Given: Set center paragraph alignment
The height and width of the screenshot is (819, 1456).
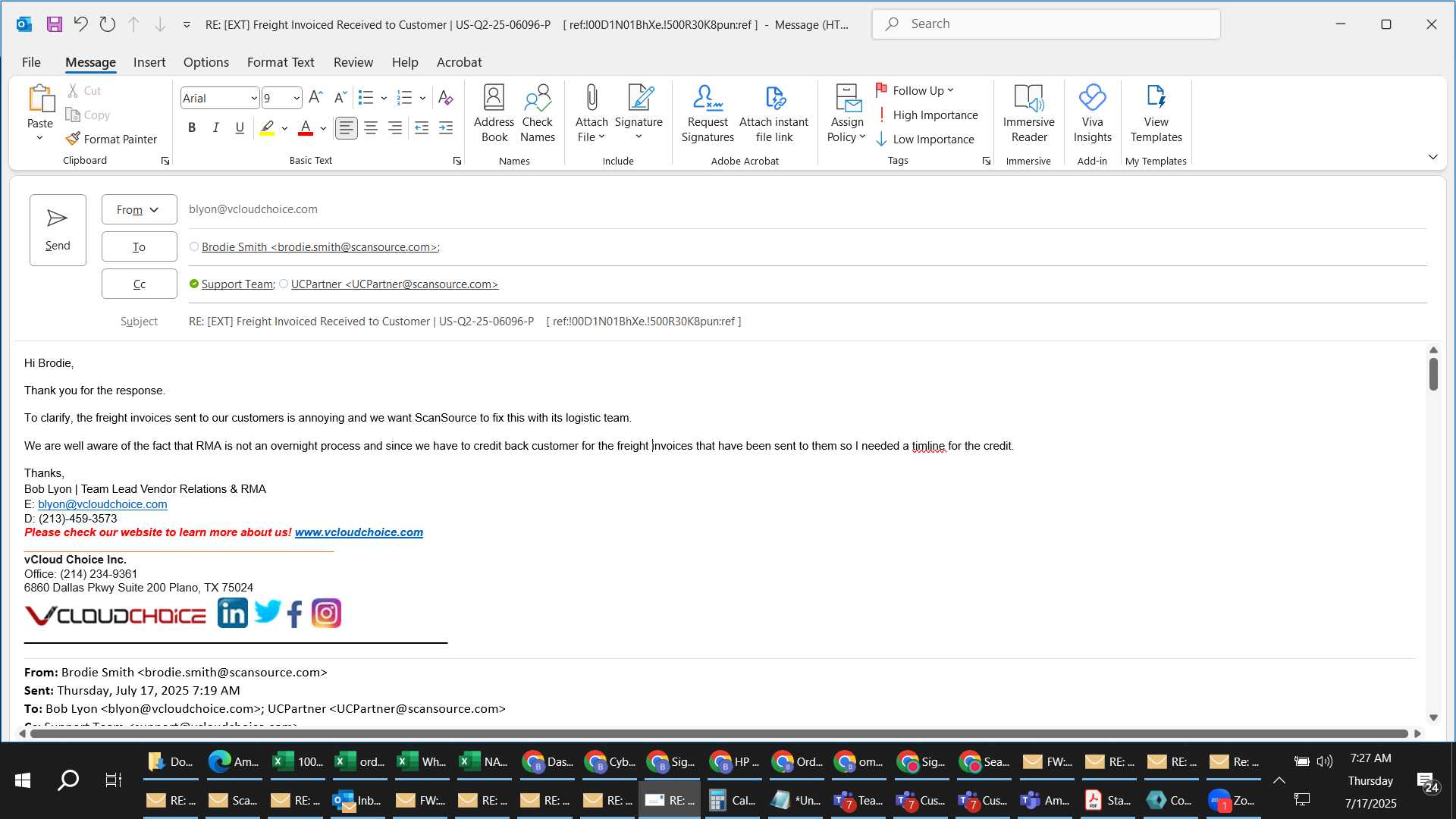Looking at the screenshot, I should (371, 127).
